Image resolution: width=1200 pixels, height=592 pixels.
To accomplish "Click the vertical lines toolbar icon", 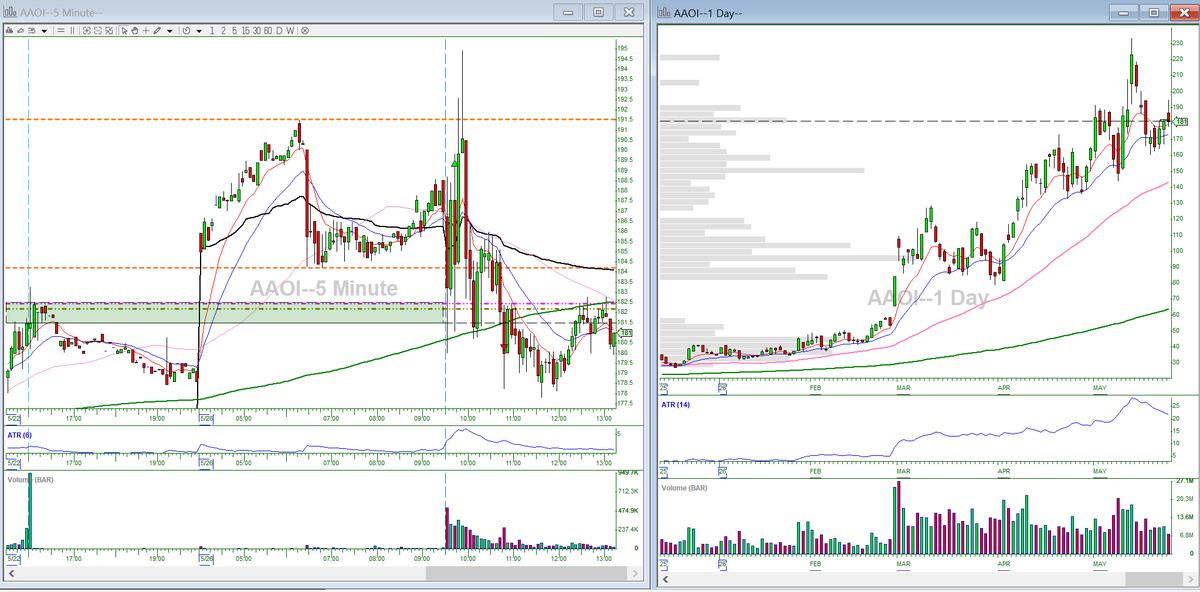I will pos(72,31).
